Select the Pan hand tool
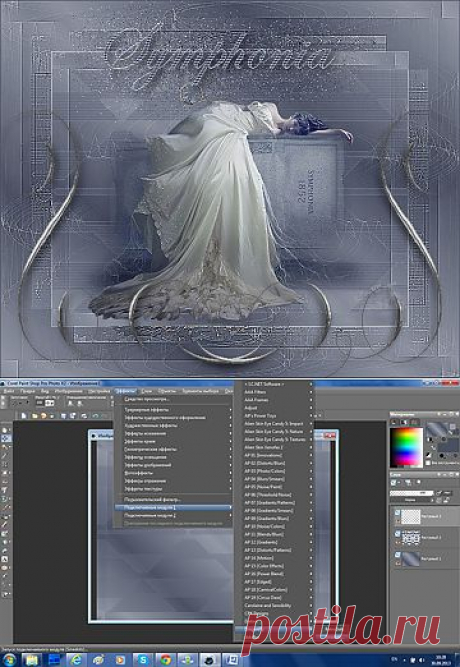The image size is (460, 667). (x=5, y=430)
